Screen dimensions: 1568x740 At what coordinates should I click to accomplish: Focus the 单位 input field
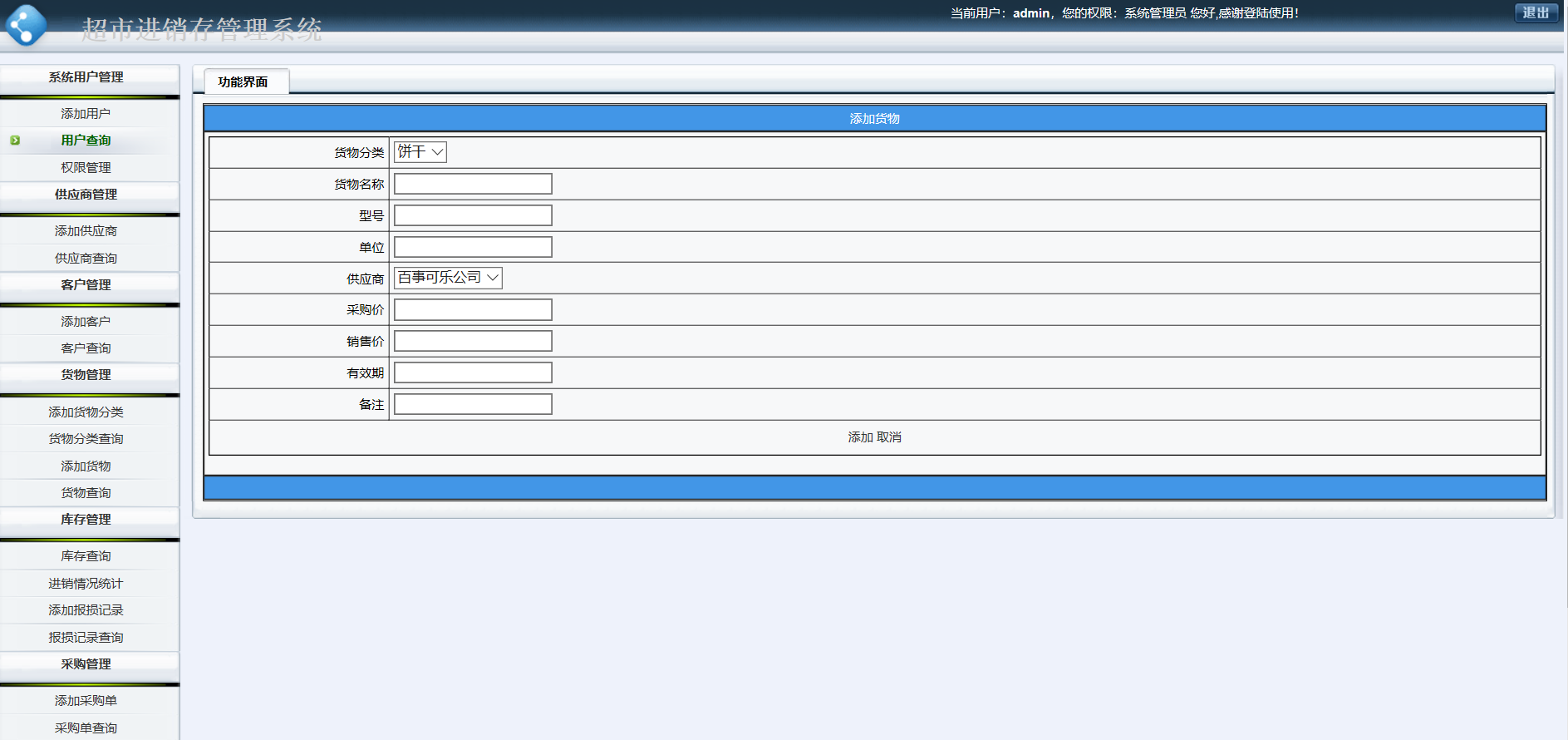pos(473,247)
